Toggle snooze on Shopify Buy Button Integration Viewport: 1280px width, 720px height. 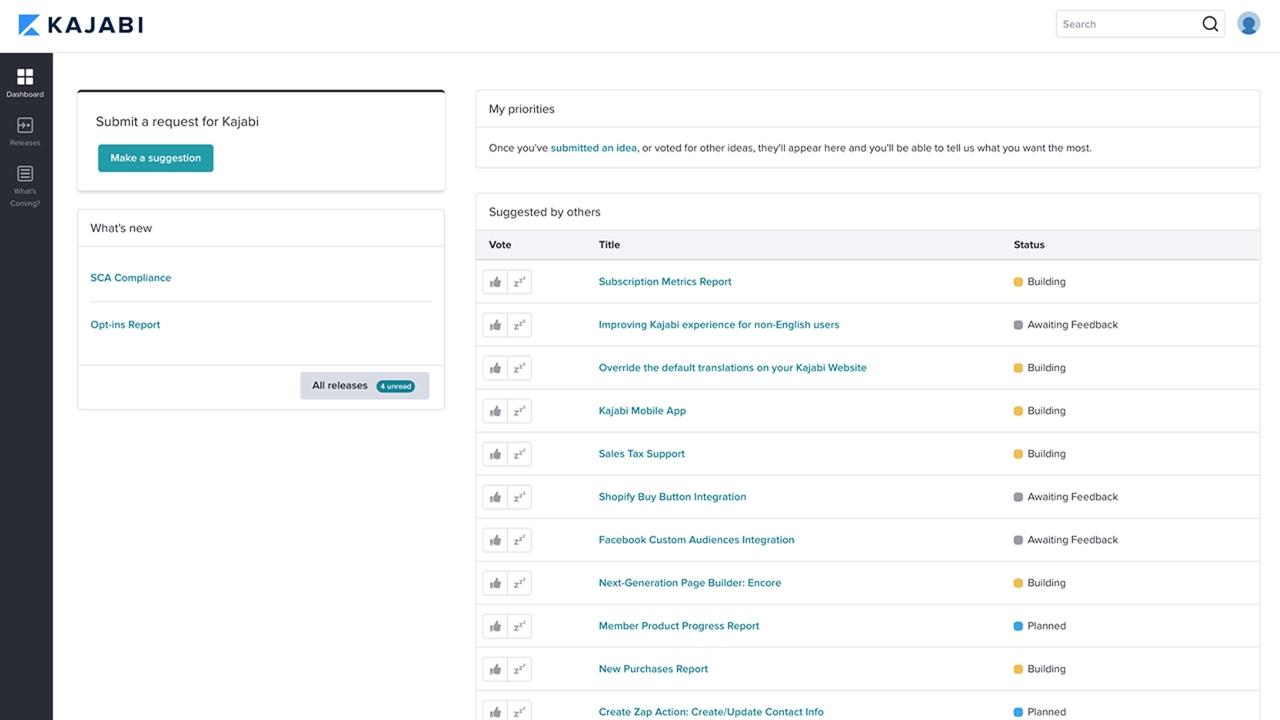(519, 497)
